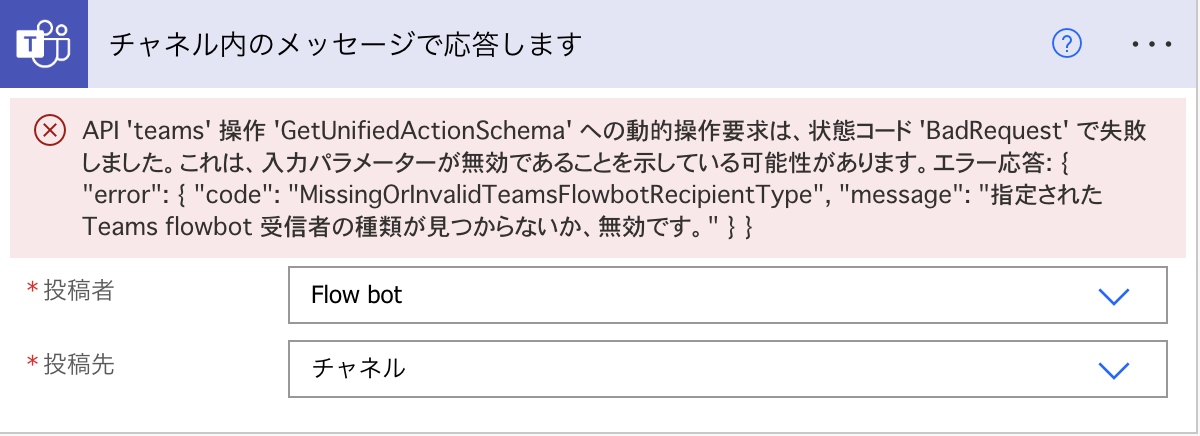Open the チャネル combo box field

click(x=727, y=369)
